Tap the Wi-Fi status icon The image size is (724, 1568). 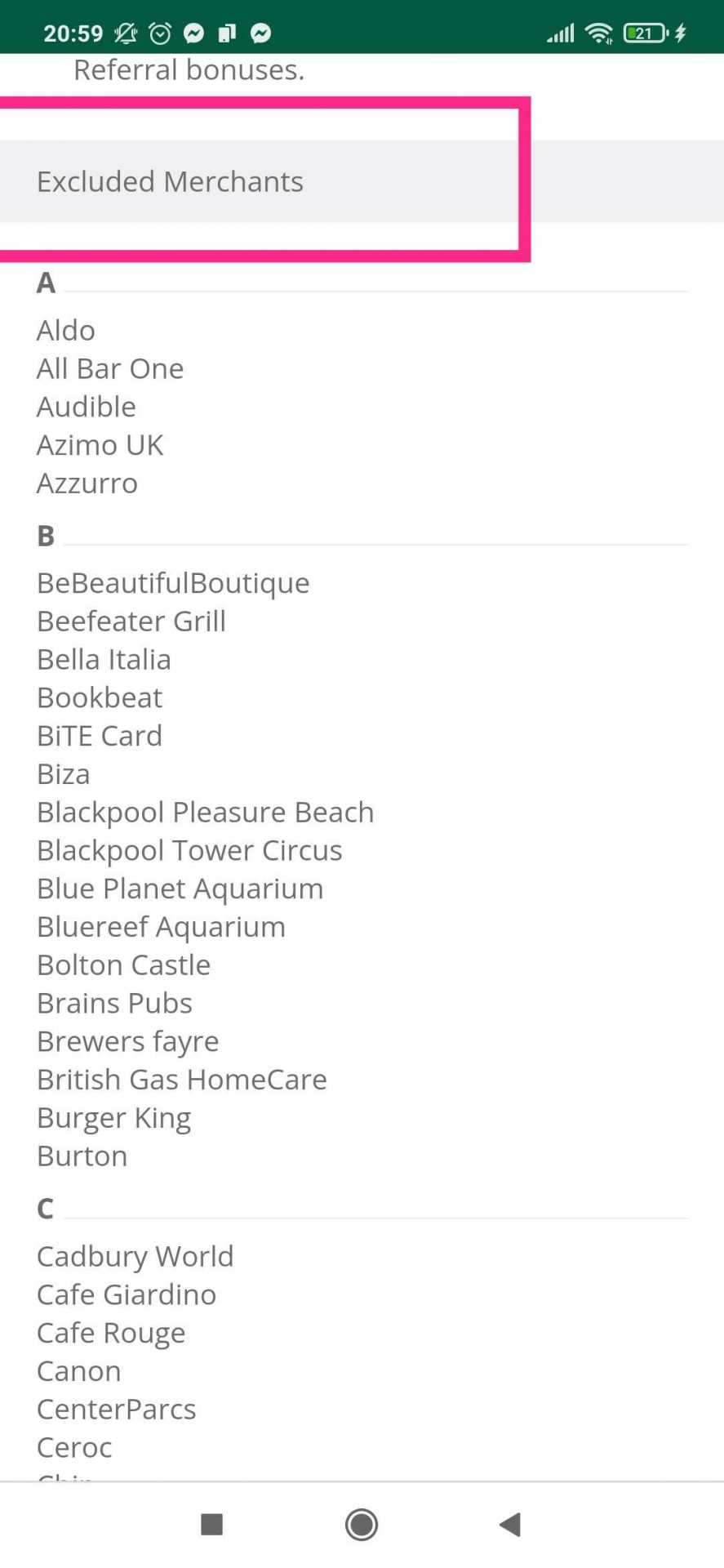pos(599,33)
